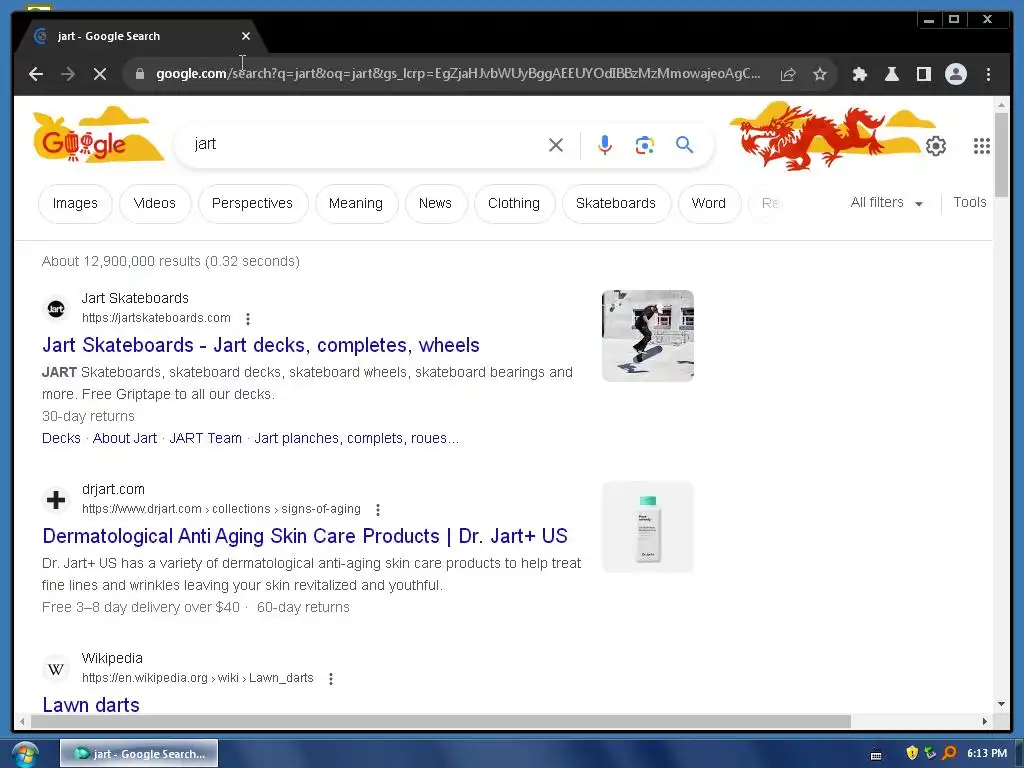Click the horizontal scrollbar right arrow
1024x768 pixels.
pyautogui.click(x=985, y=722)
